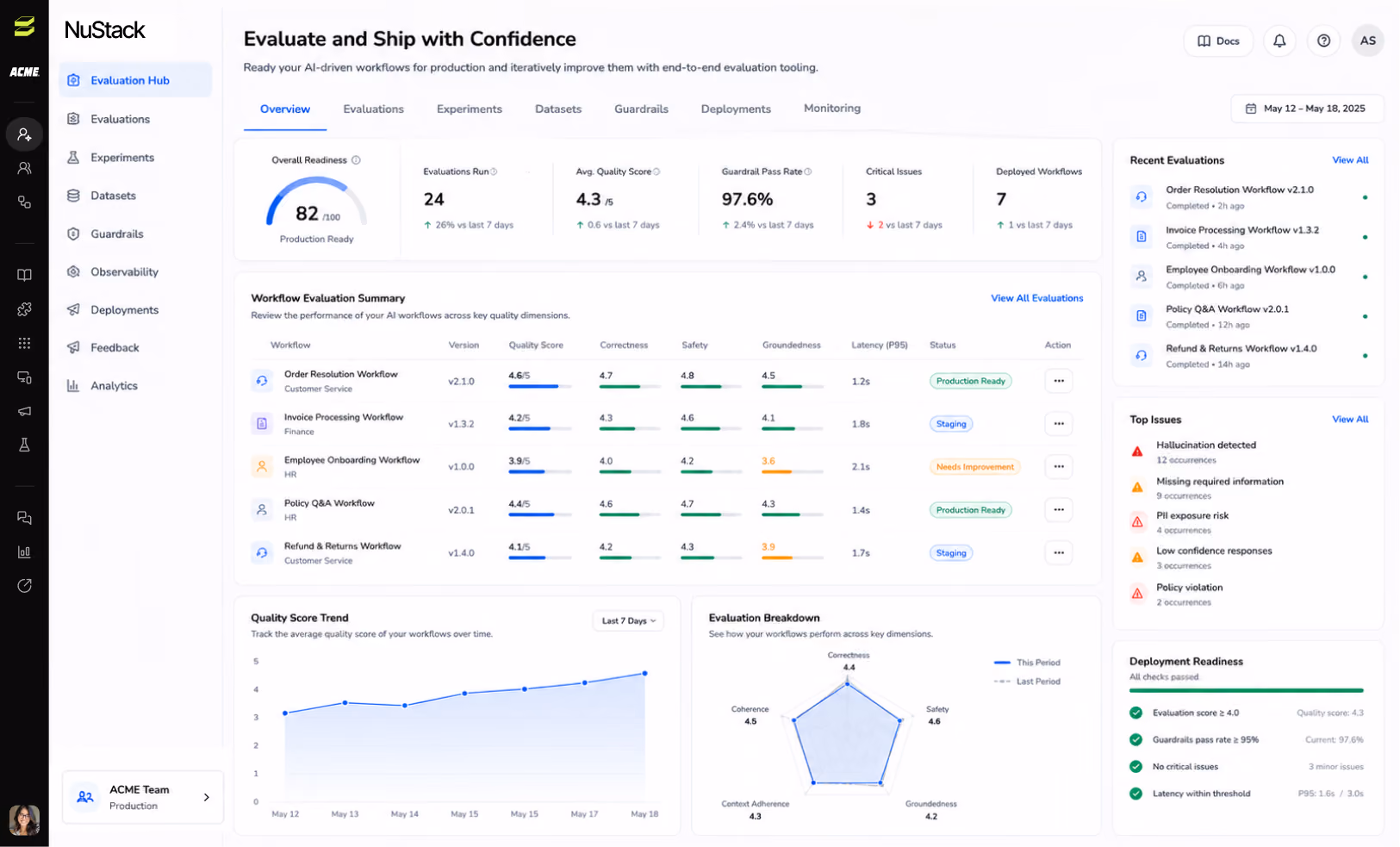Click the Overall Readiness info icon
This screenshot has width=1400, height=847.
tap(356, 160)
